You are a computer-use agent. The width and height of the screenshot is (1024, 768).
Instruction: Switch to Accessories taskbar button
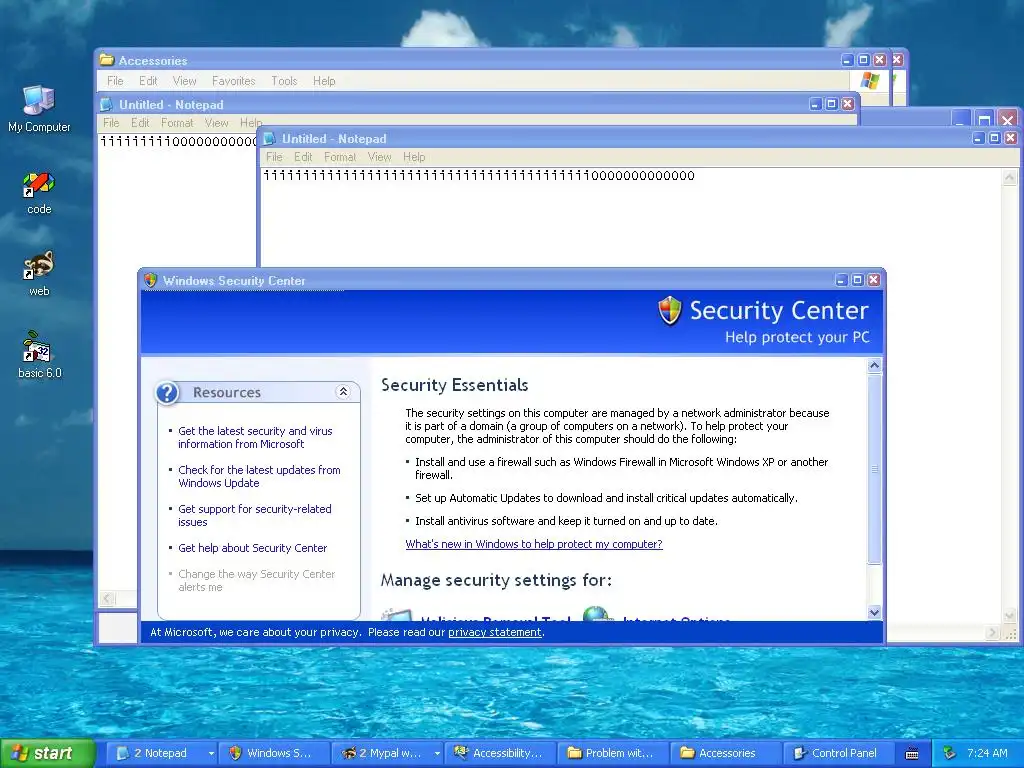[x=724, y=753]
